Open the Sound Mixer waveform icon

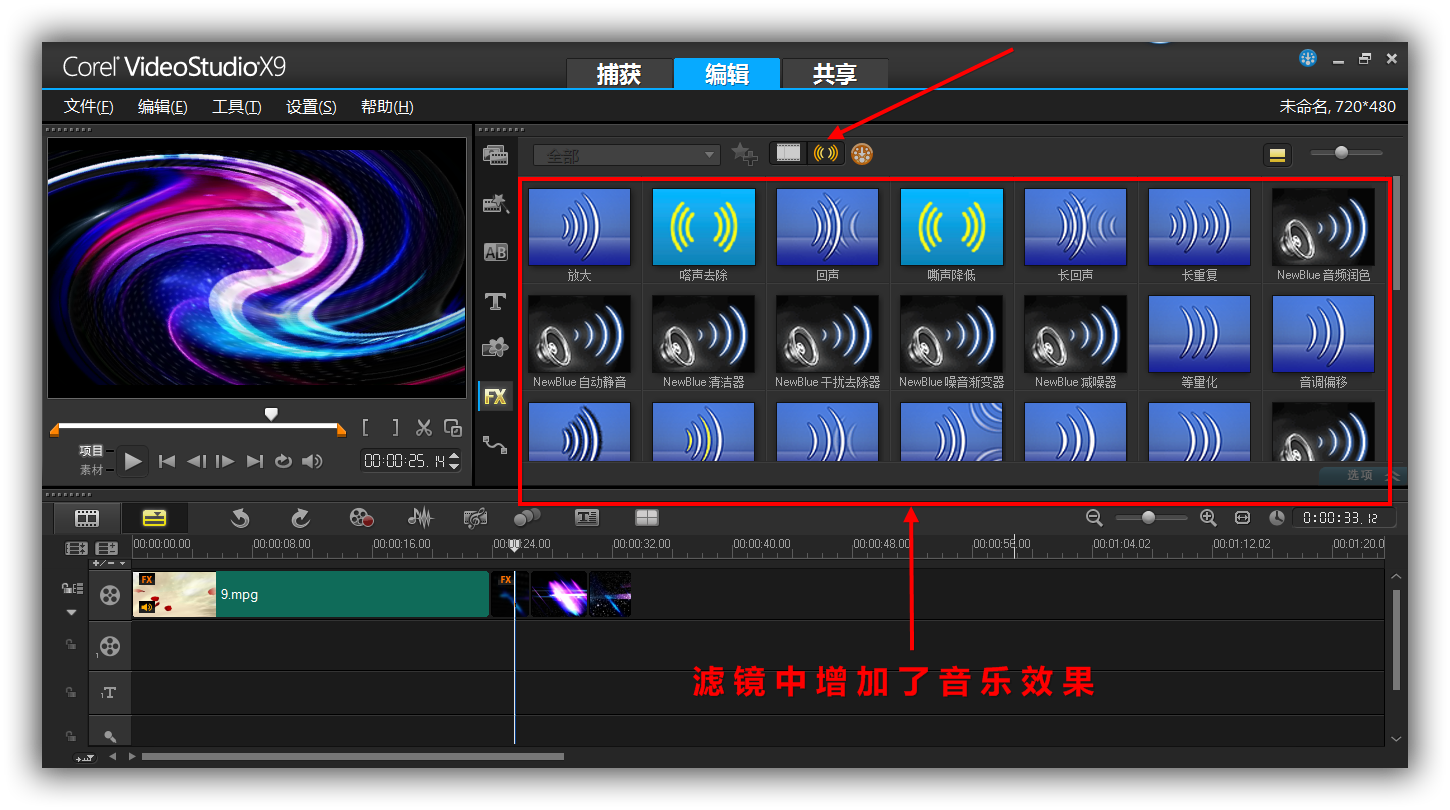click(421, 518)
